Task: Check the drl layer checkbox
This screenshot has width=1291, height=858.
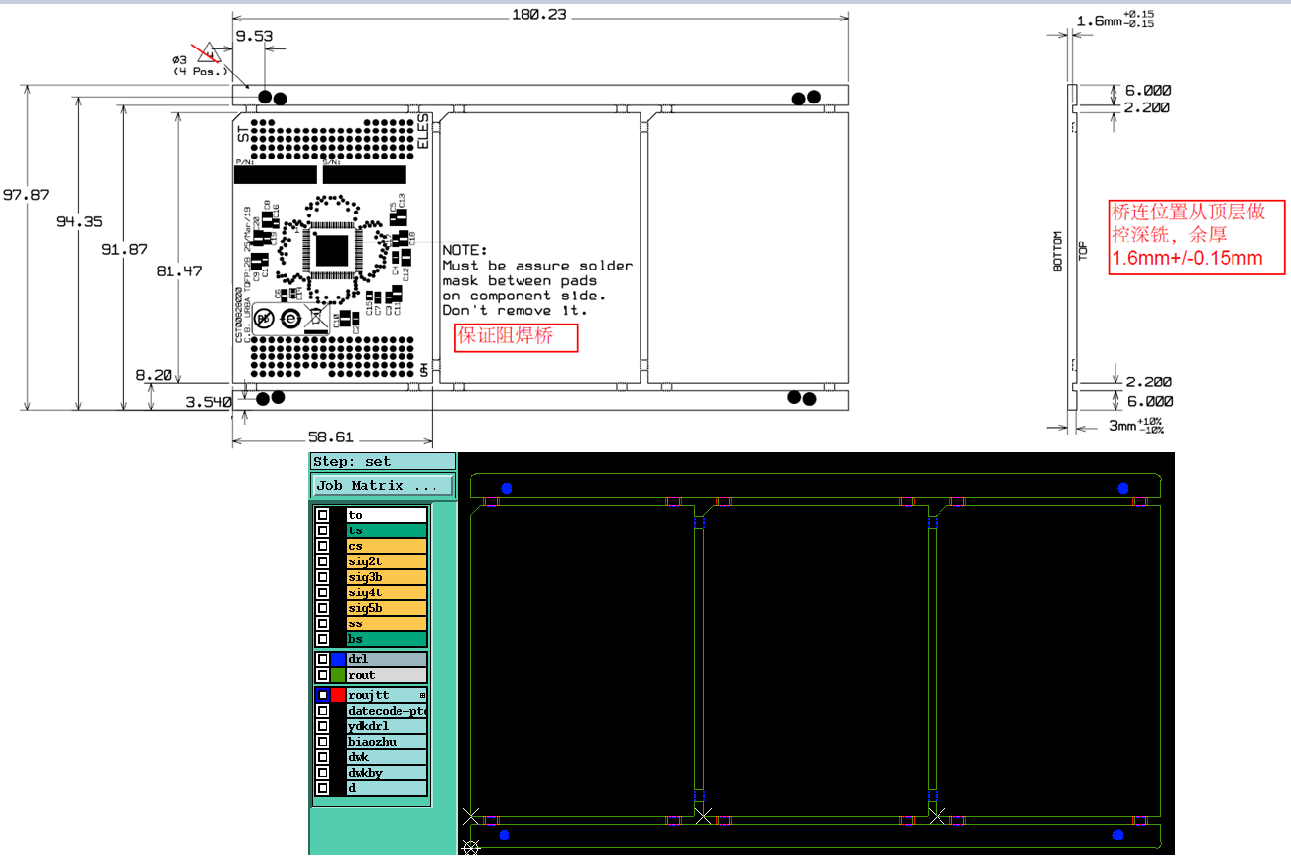Action: [322, 660]
